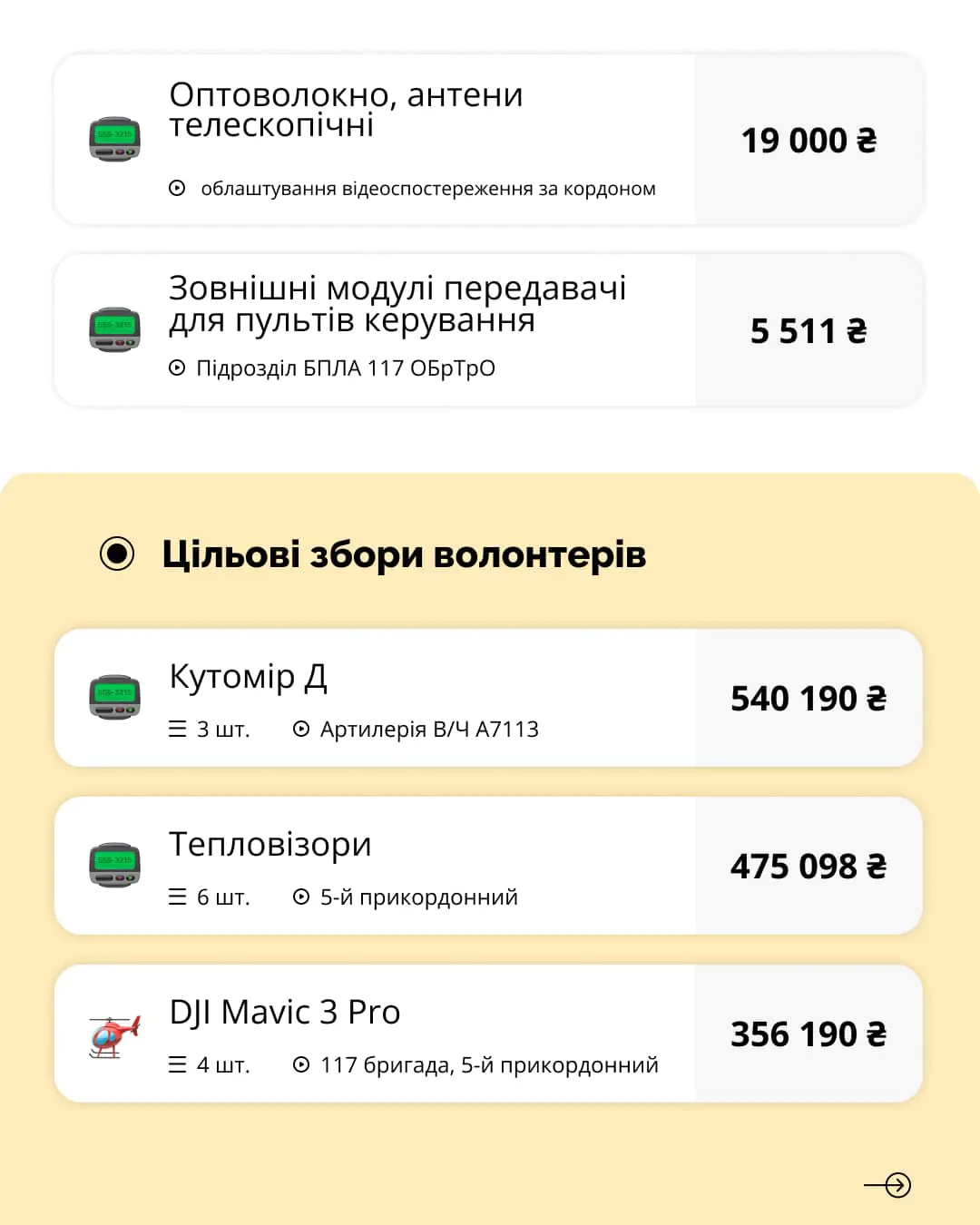The width and height of the screenshot is (980, 1225).
Task: Click the list icon beside 6 шт.
Action: click(x=178, y=897)
